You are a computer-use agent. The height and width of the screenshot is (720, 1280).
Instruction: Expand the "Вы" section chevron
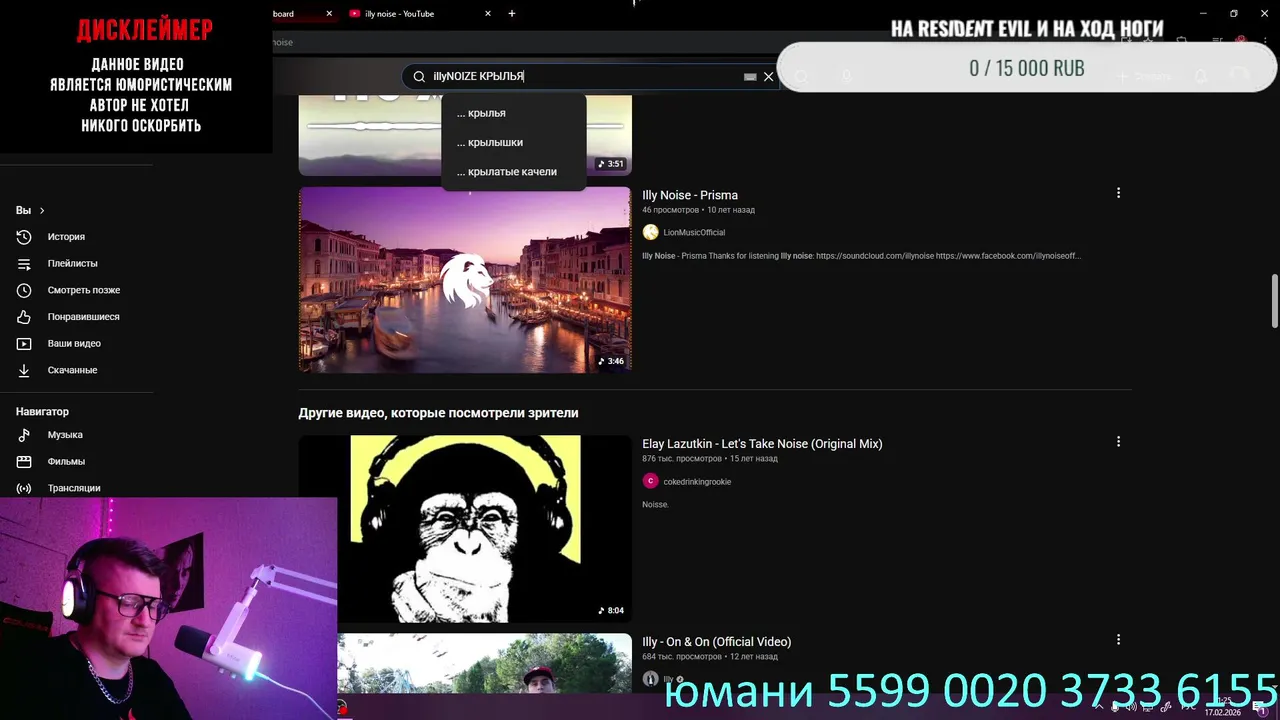(x=41, y=210)
